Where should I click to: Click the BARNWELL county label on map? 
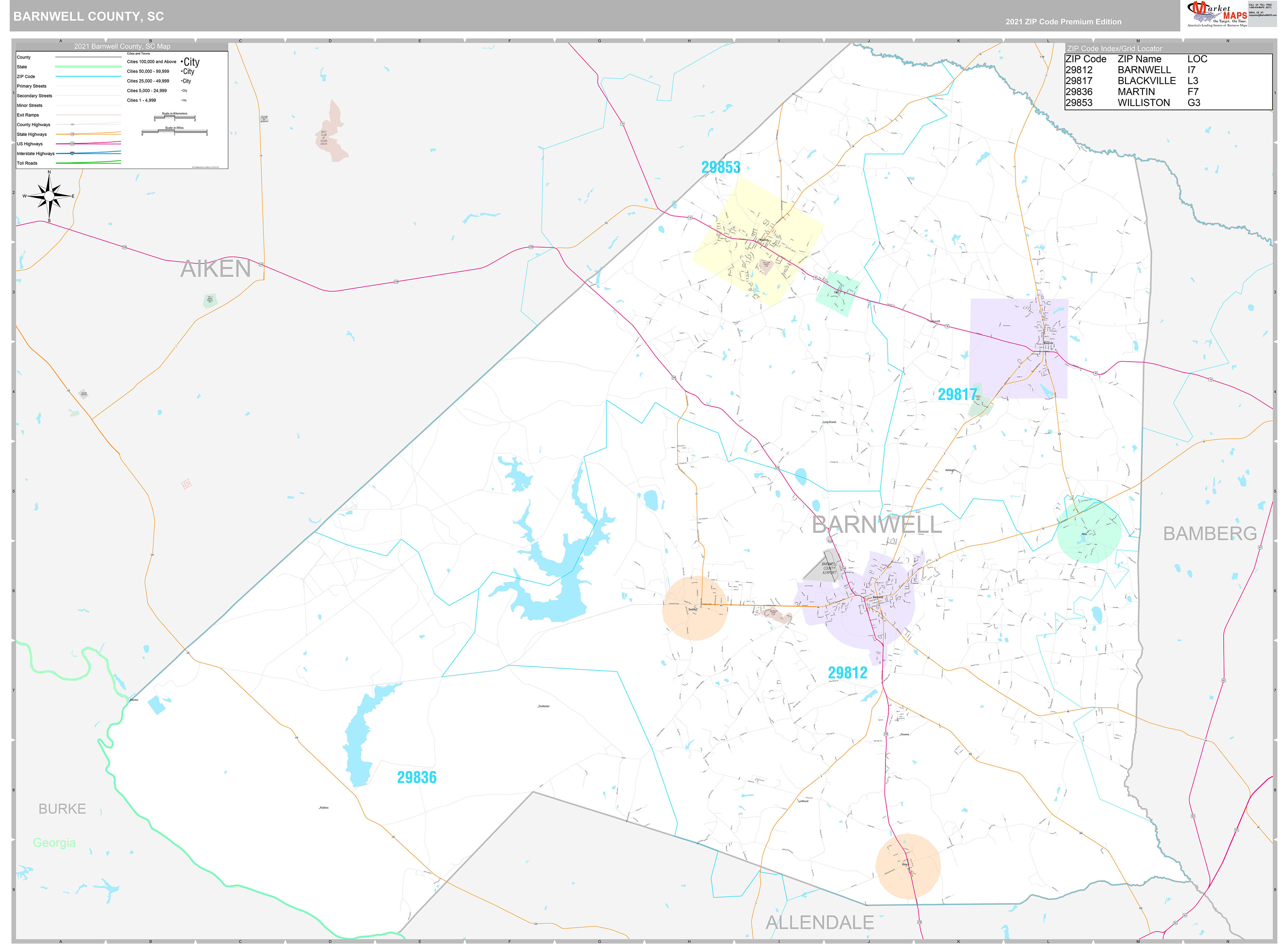tap(876, 524)
